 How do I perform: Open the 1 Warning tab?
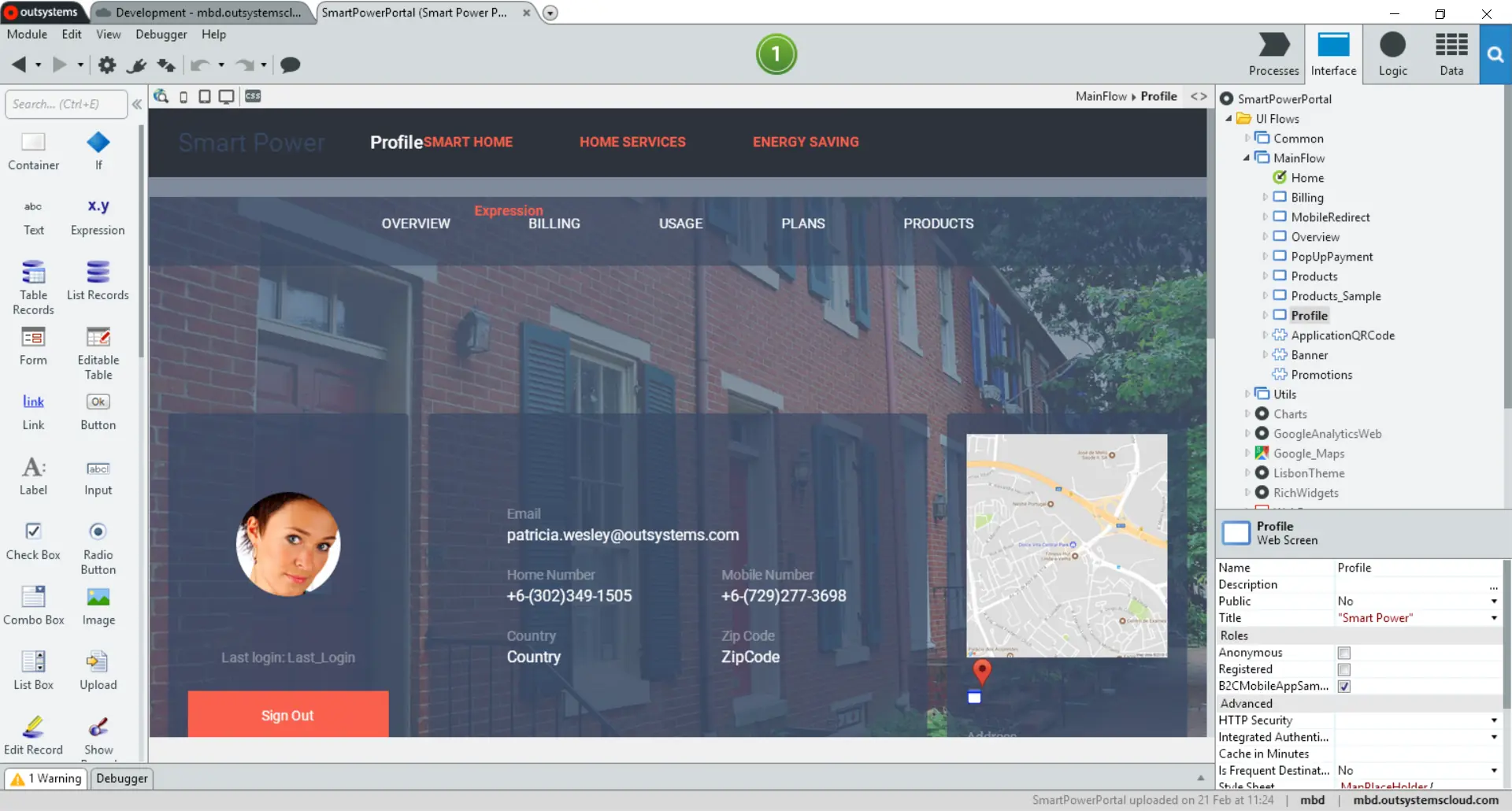[46, 778]
